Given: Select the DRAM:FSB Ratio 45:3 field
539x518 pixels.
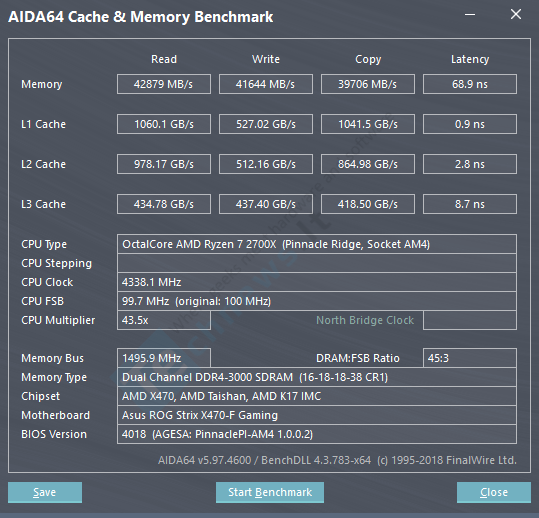Looking at the screenshot, I should click(x=470, y=358).
